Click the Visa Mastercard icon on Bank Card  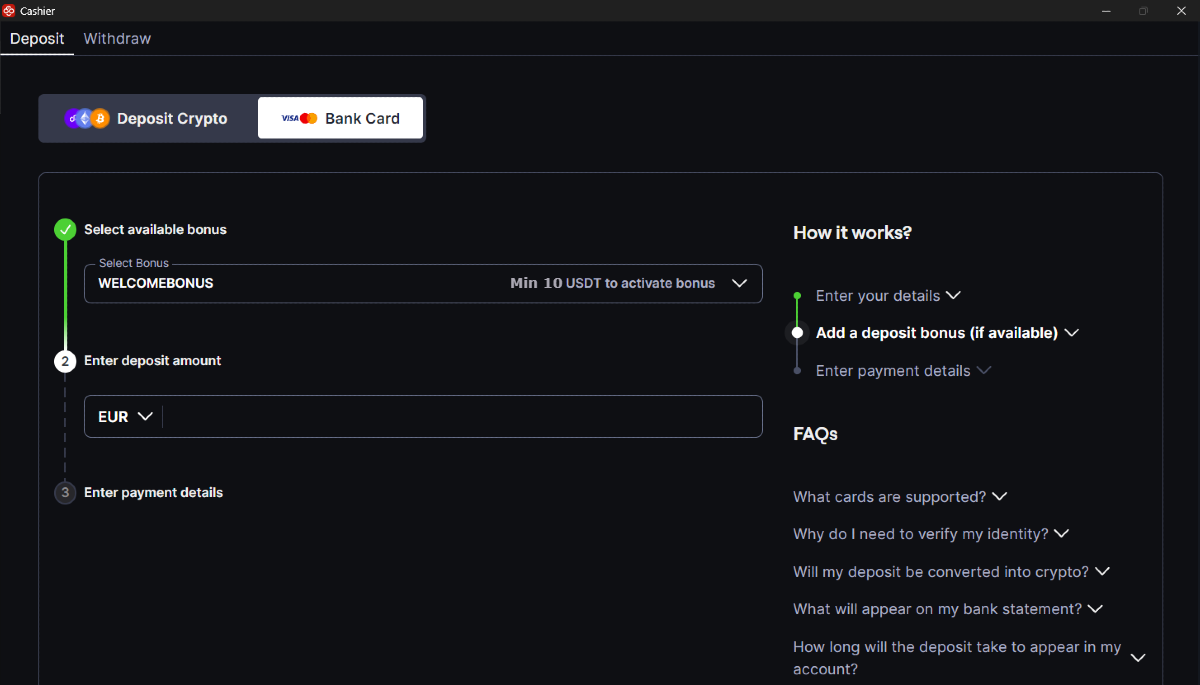point(299,118)
